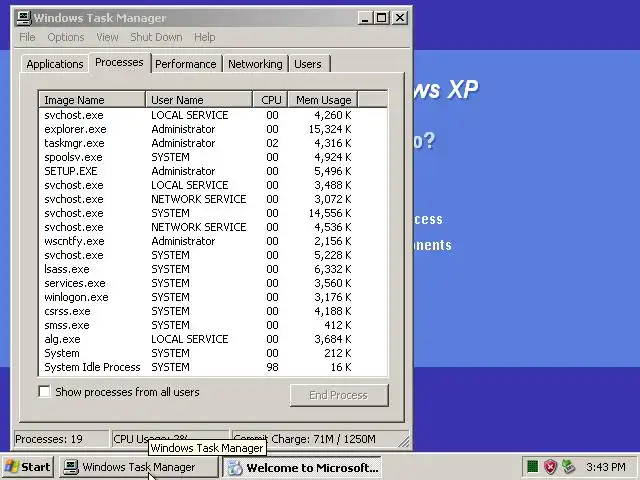640x480 pixels.
Task: Switch to the Performance tab
Action: (x=186, y=64)
